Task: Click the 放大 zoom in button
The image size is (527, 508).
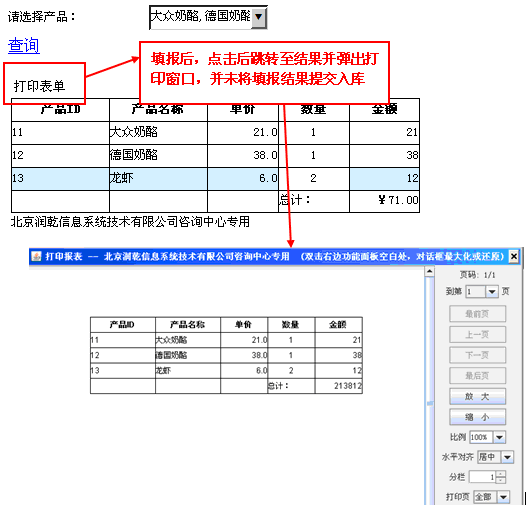Action: pos(477,396)
